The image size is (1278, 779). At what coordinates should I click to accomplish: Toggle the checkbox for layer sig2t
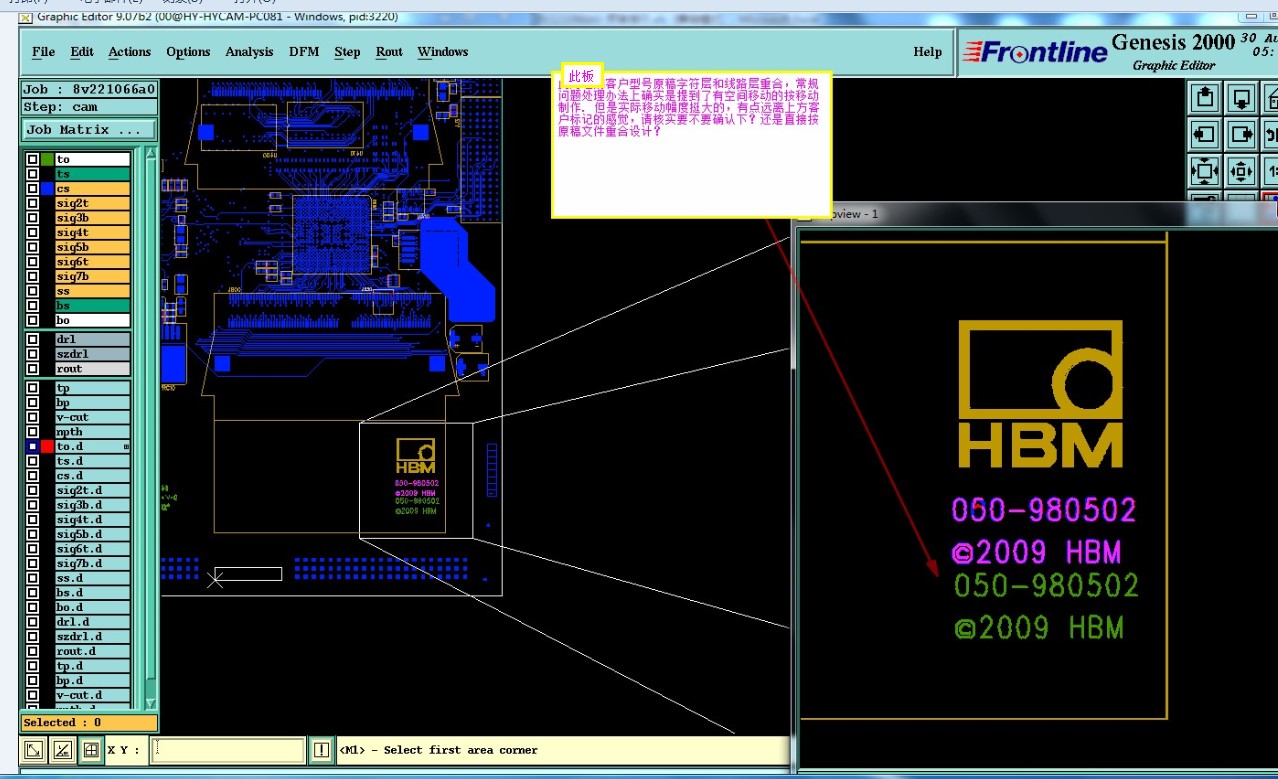pyautogui.click(x=33, y=204)
